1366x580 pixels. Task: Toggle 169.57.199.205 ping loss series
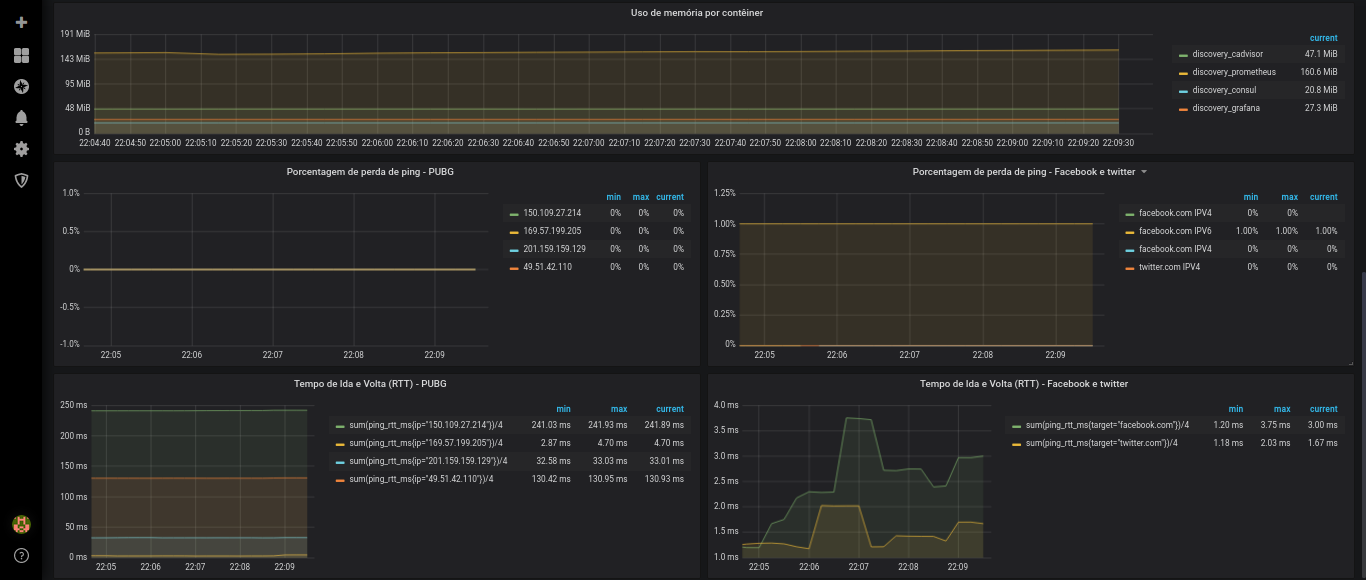click(x=552, y=231)
